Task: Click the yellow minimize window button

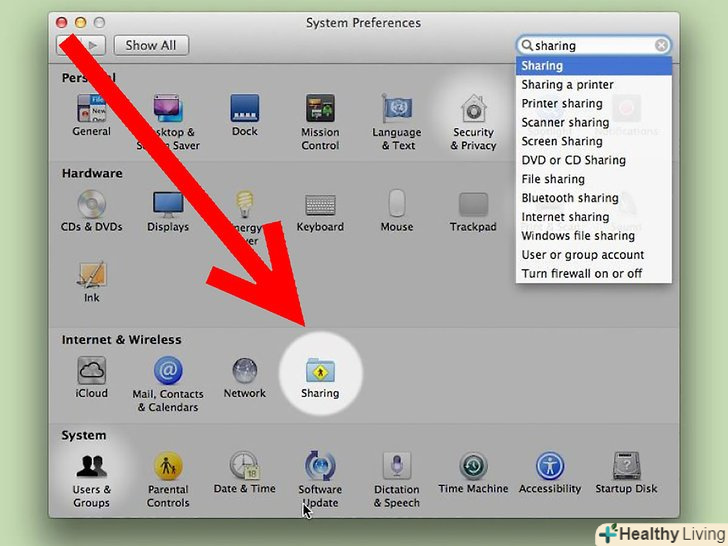Action: [80, 22]
